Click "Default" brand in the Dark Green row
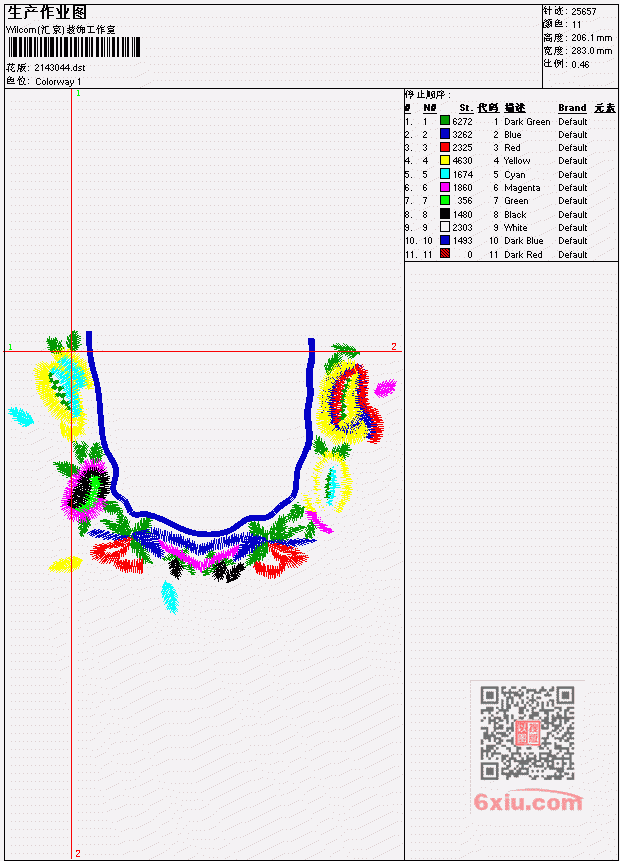 click(x=573, y=121)
